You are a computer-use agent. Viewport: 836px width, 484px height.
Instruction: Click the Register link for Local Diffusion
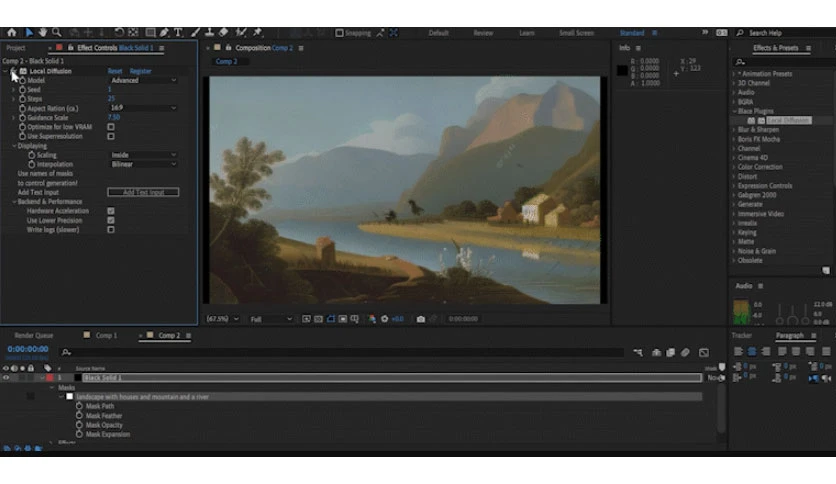coord(140,71)
